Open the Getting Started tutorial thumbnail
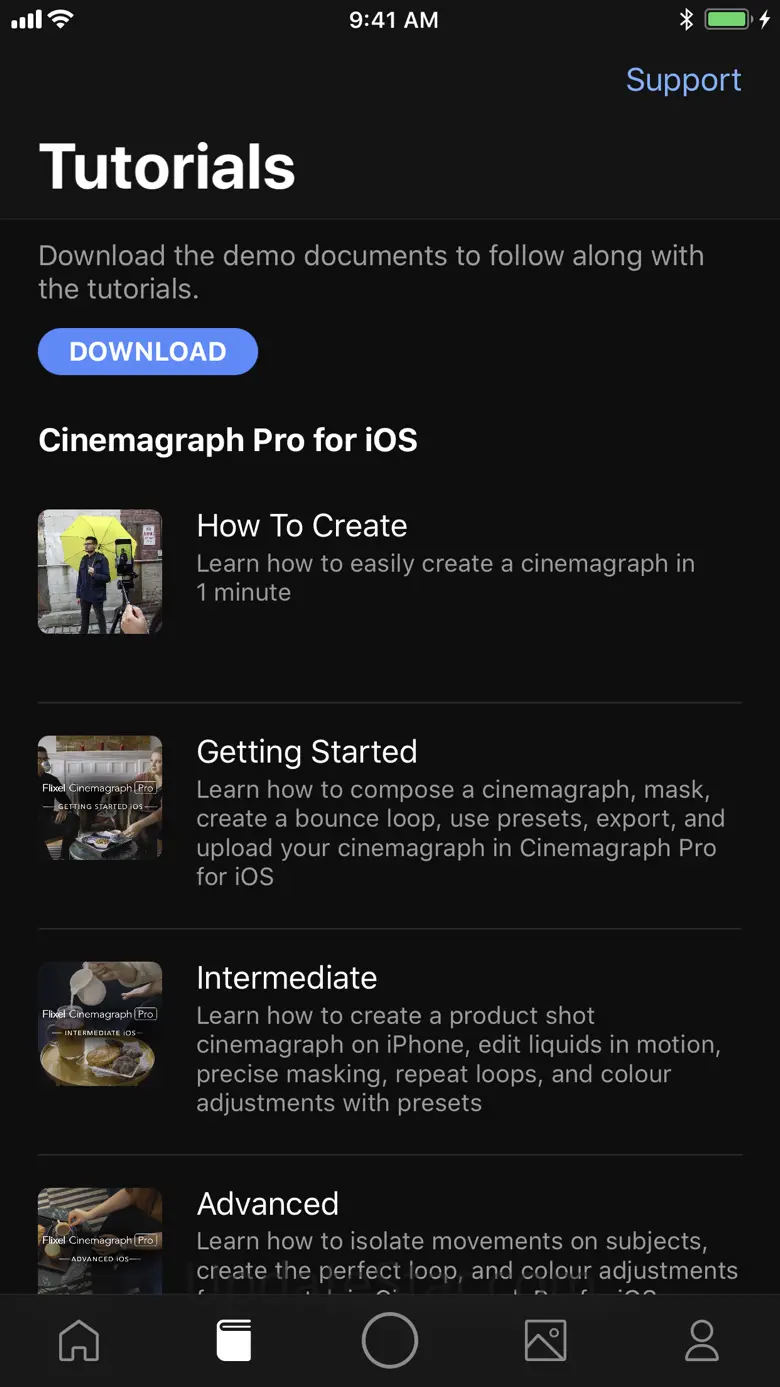The image size is (780, 1387). (100, 798)
